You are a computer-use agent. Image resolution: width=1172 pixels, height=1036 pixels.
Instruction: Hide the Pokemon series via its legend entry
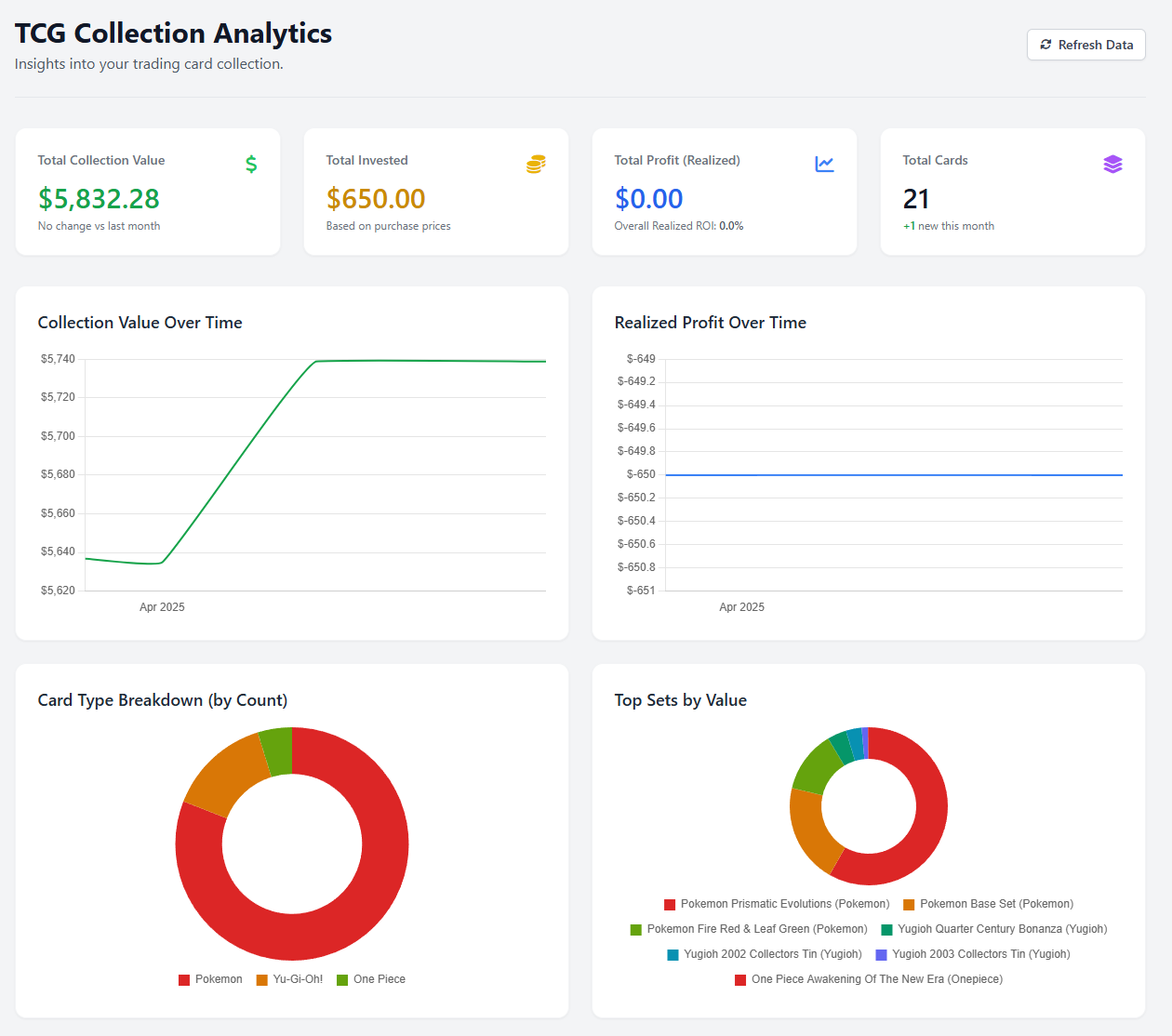coord(210,979)
